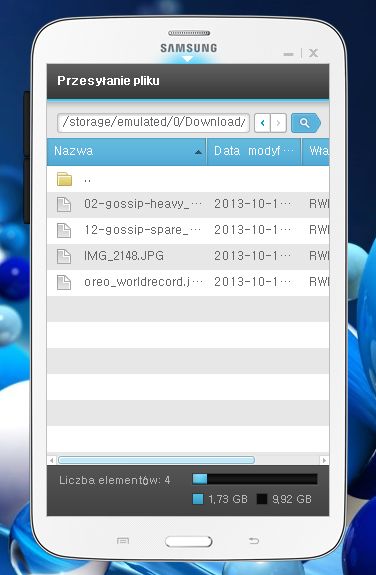Tap the tablet menu hardware key
Image resolution: width=376 pixels, height=575 pixels.
[123, 541]
